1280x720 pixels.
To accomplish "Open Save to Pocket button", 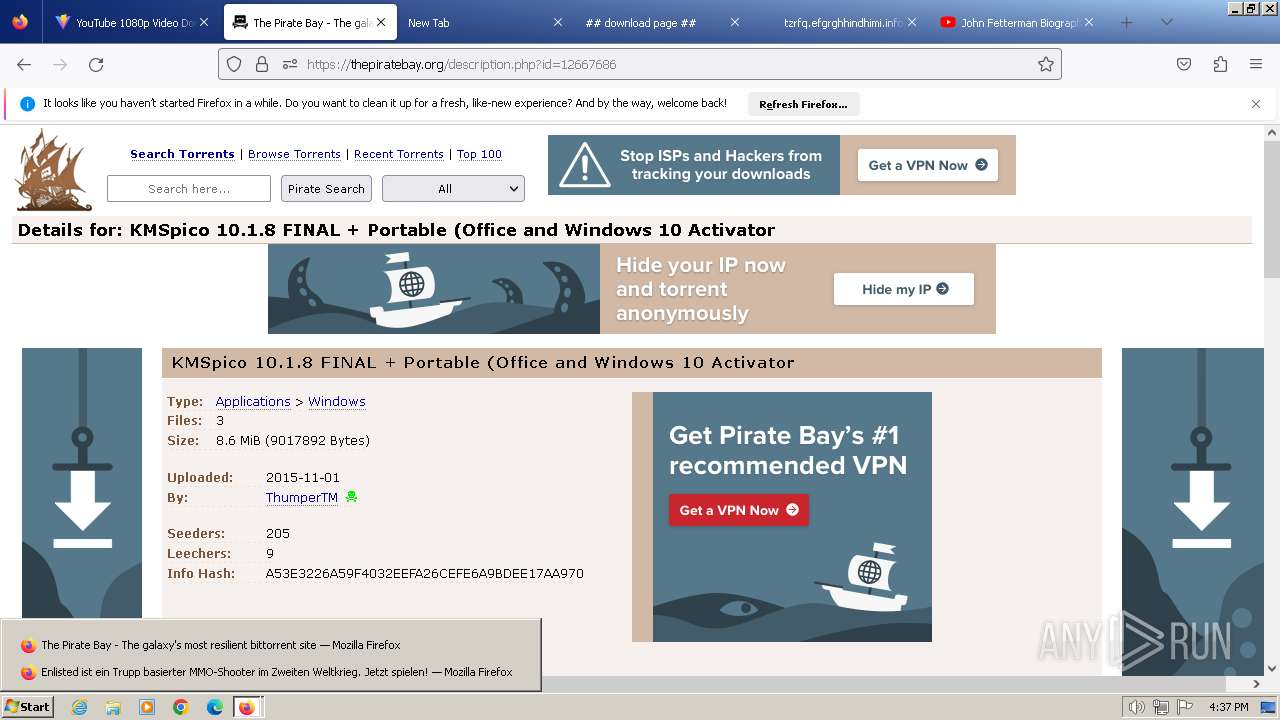I will pyautogui.click(x=1184, y=64).
